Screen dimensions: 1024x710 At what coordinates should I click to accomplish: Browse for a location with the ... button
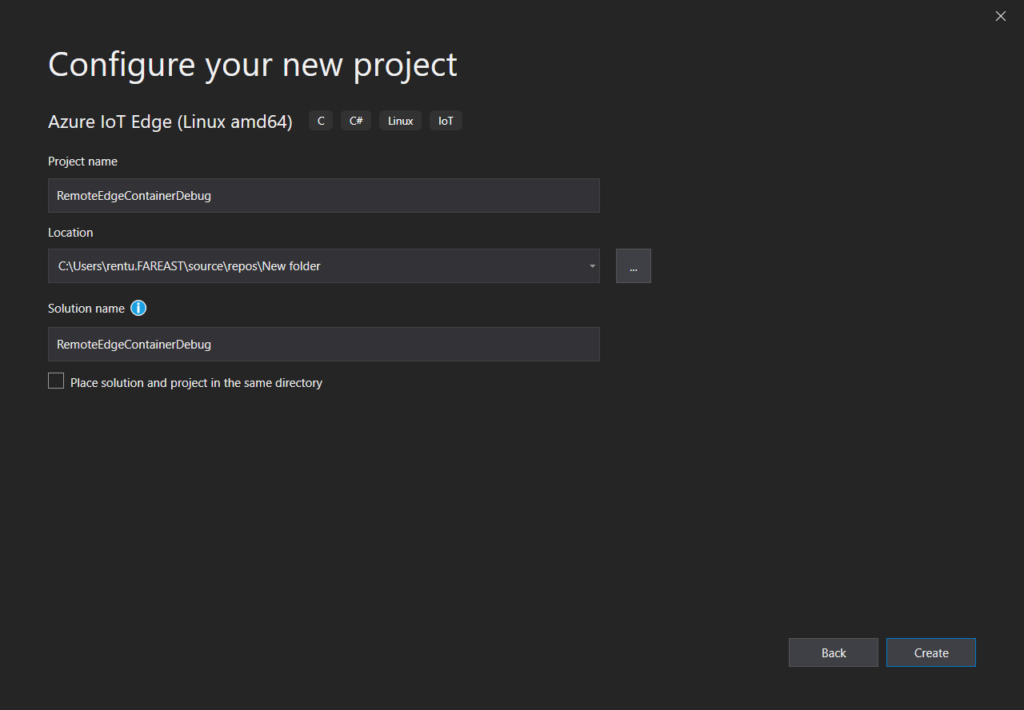coord(633,266)
